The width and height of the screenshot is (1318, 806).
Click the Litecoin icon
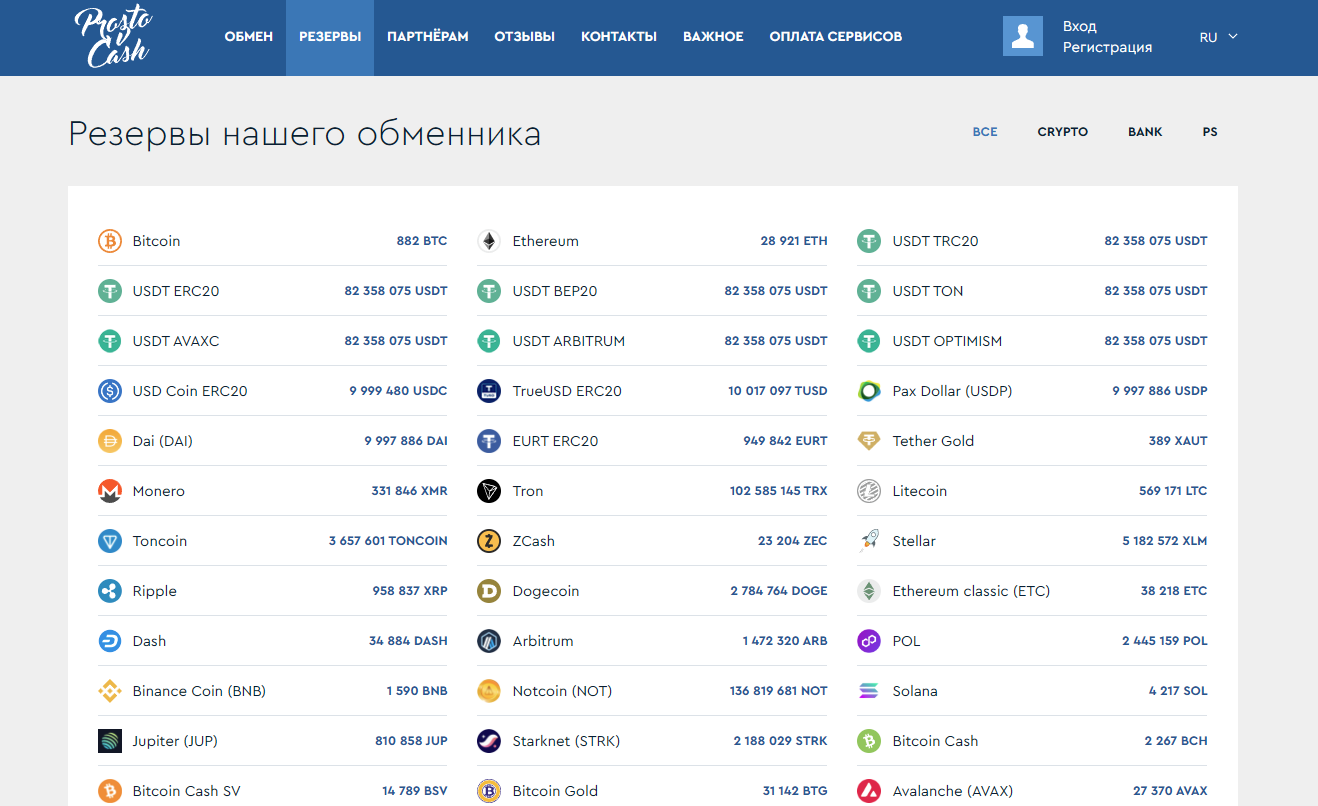point(869,491)
